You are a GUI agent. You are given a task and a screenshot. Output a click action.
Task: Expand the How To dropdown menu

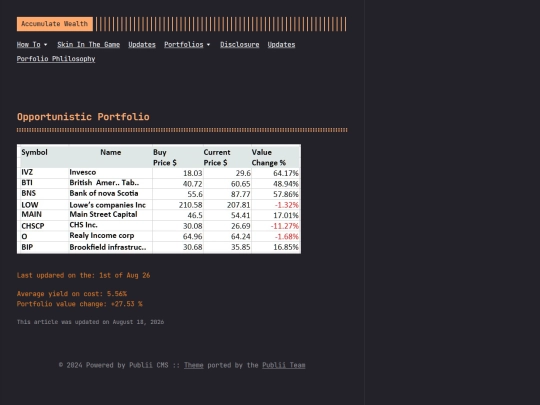click(x=32, y=45)
